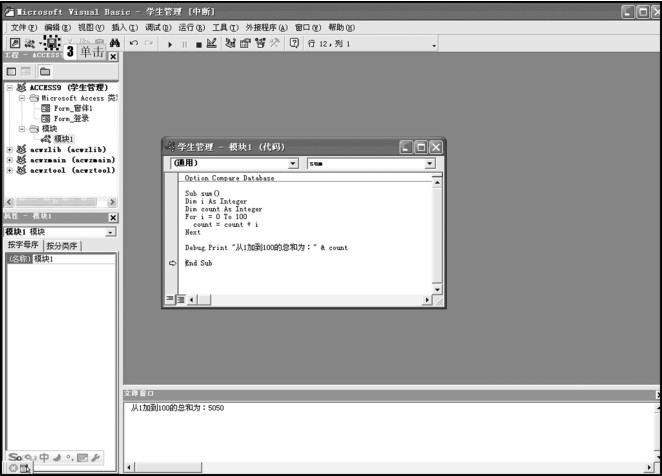Open the Insert Module icon's dropdown arrow
662x476 pixels.
click(41, 43)
